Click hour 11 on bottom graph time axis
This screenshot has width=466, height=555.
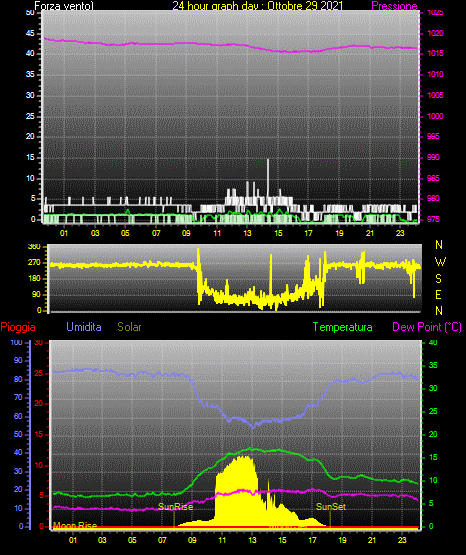pos(222,540)
